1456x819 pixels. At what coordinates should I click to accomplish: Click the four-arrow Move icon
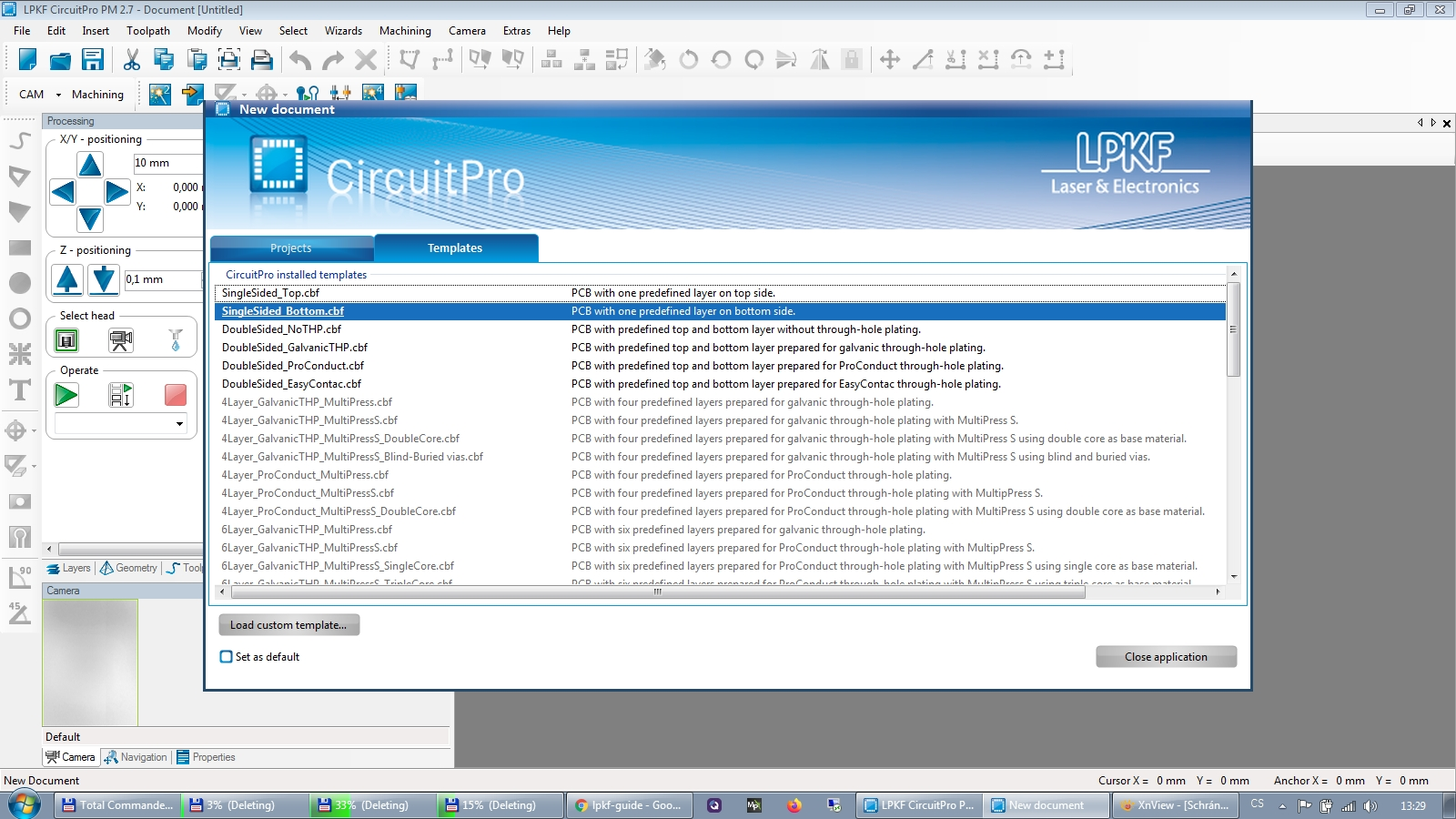890,60
